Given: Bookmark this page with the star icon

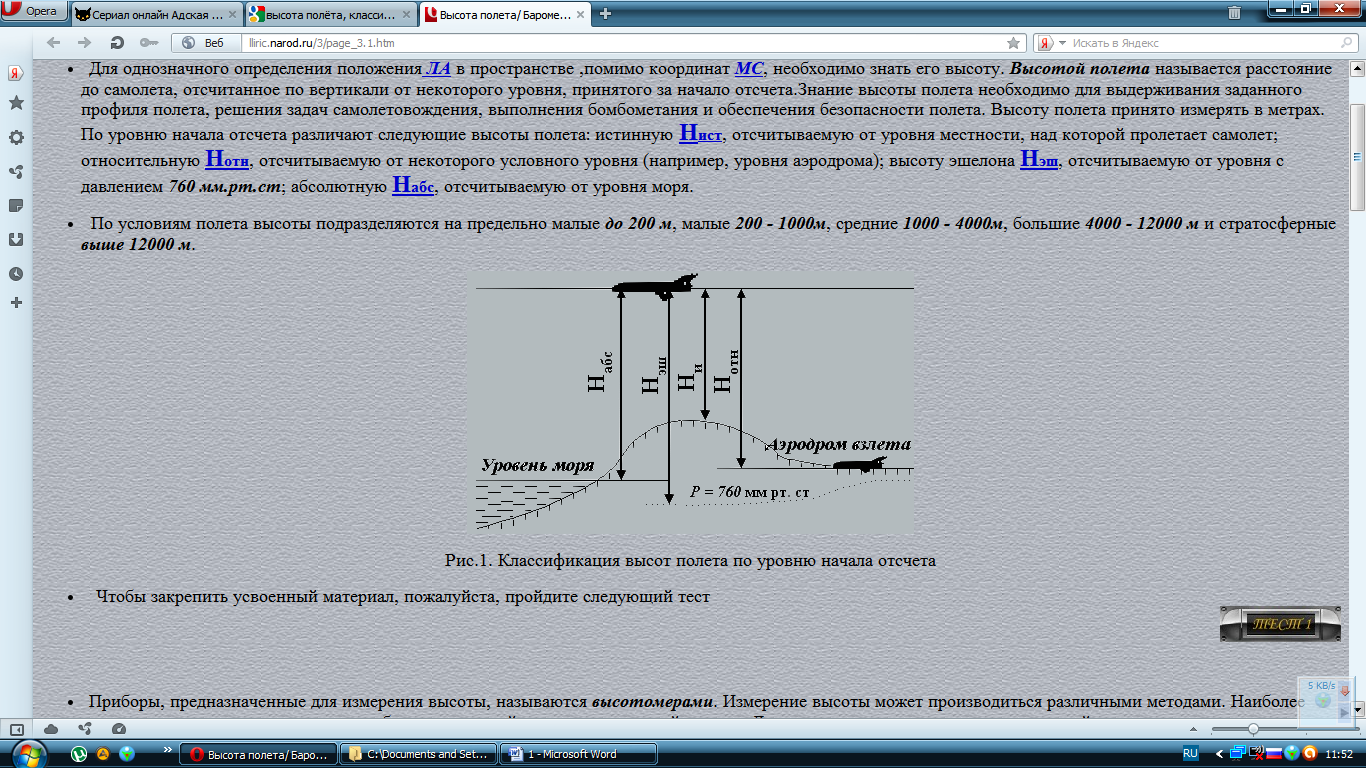Looking at the screenshot, I should click(1013, 43).
